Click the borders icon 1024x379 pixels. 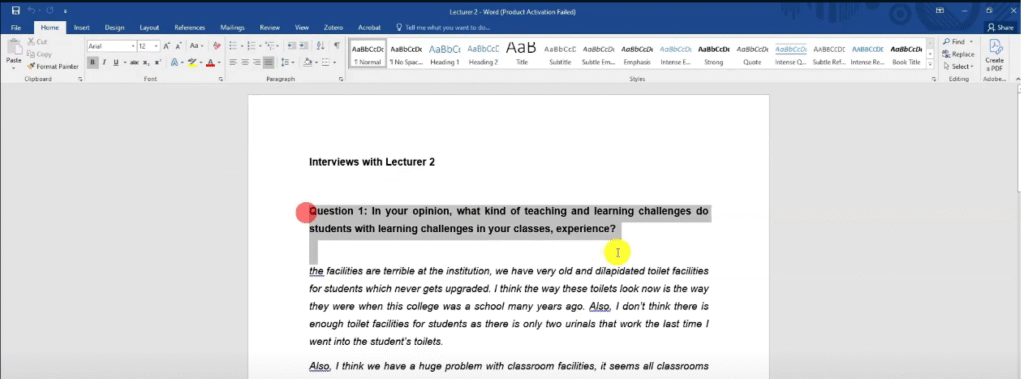(325, 63)
